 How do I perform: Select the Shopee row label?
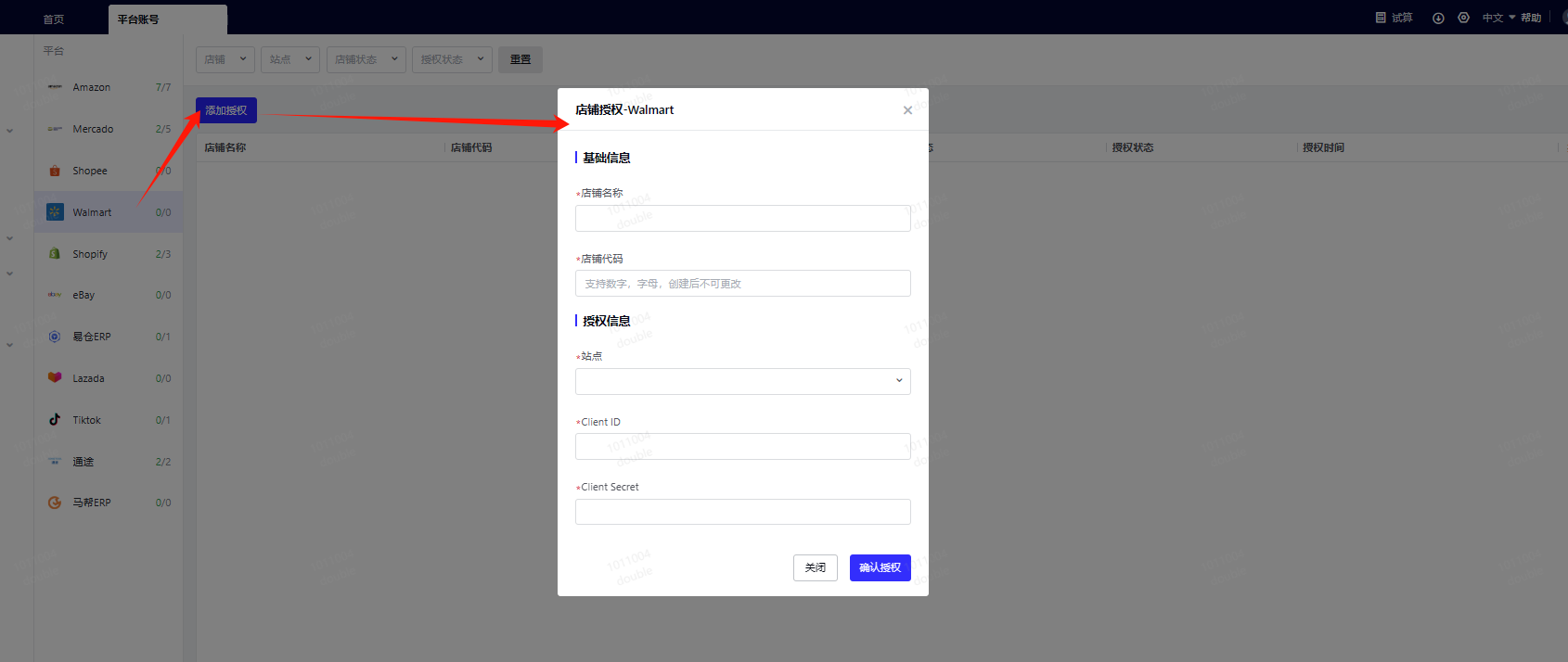[x=90, y=171]
